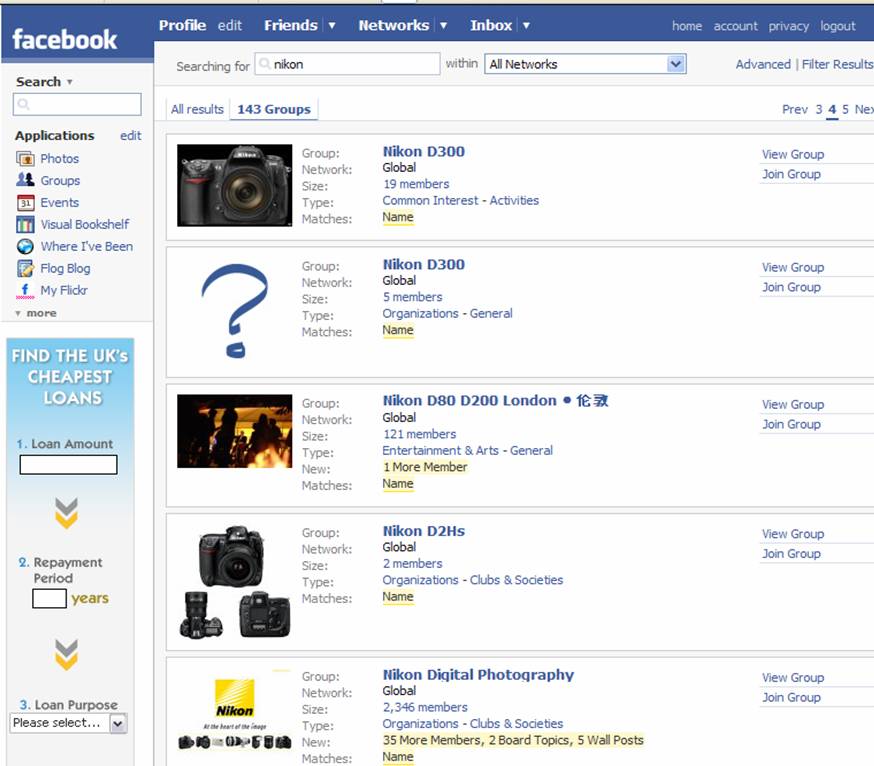Screen dimensions: 874x766
Task: Click the Photos application icon
Action: 25,159
